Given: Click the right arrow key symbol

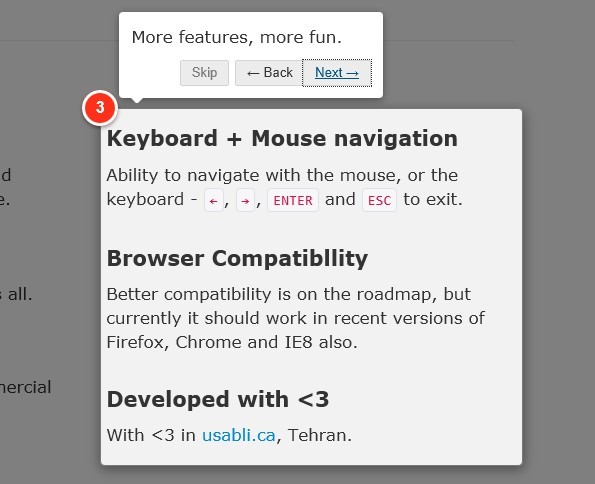Looking at the screenshot, I should (x=245, y=200).
